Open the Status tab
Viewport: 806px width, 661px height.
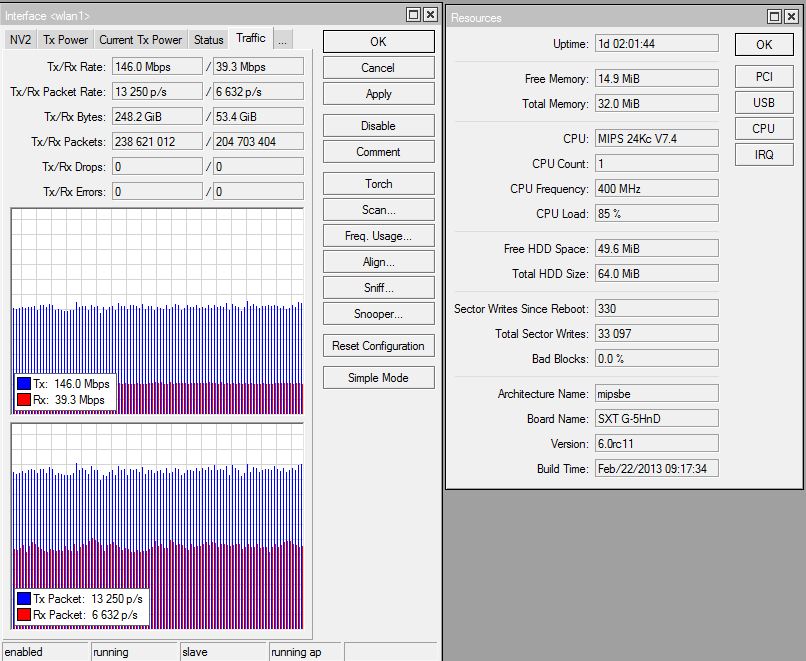[x=208, y=40]
